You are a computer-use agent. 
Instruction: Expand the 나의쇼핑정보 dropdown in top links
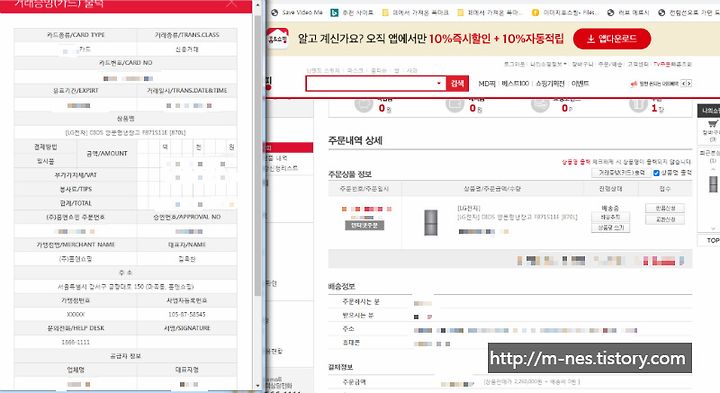[548, 64]
